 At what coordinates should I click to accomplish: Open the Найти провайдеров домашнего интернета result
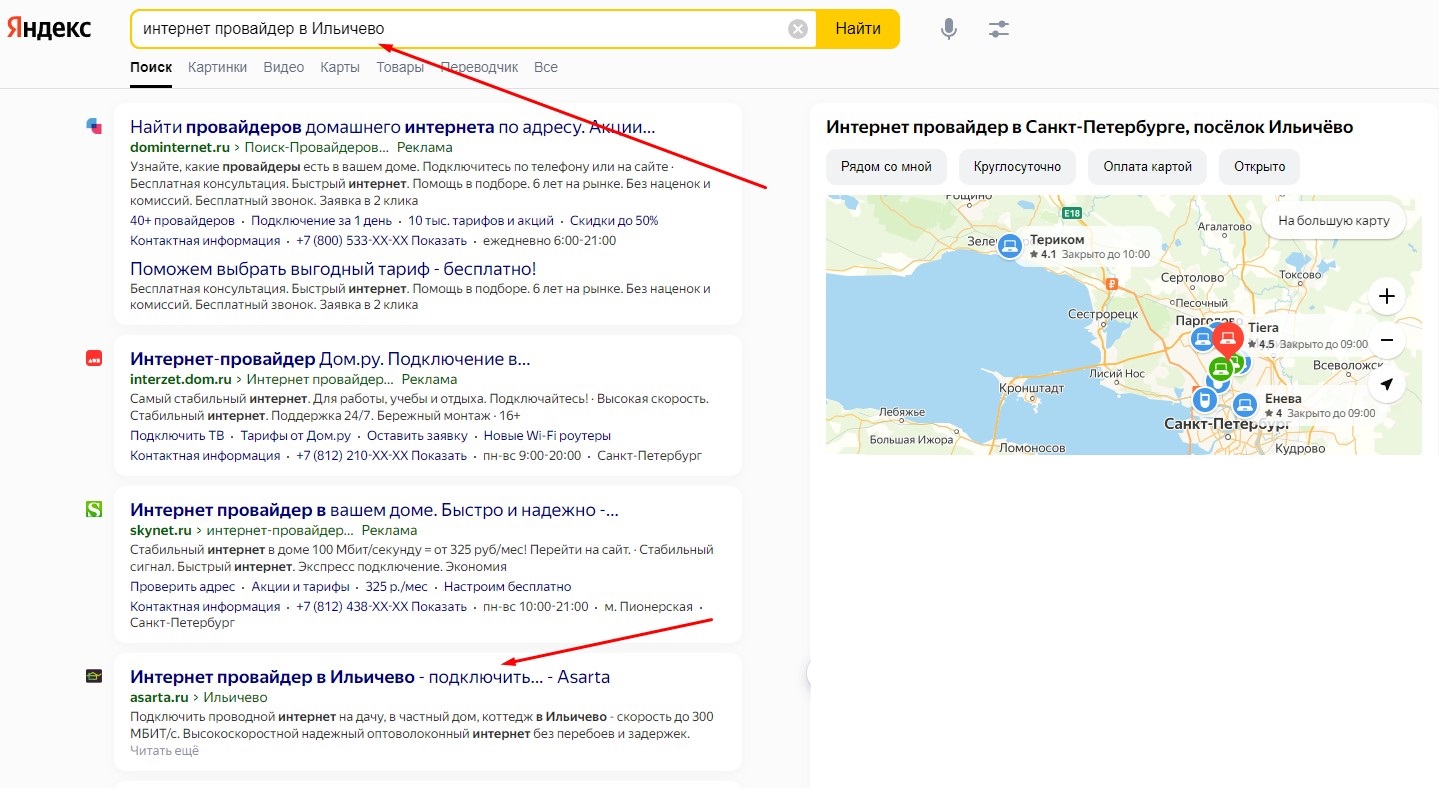(x=393, y=127)
